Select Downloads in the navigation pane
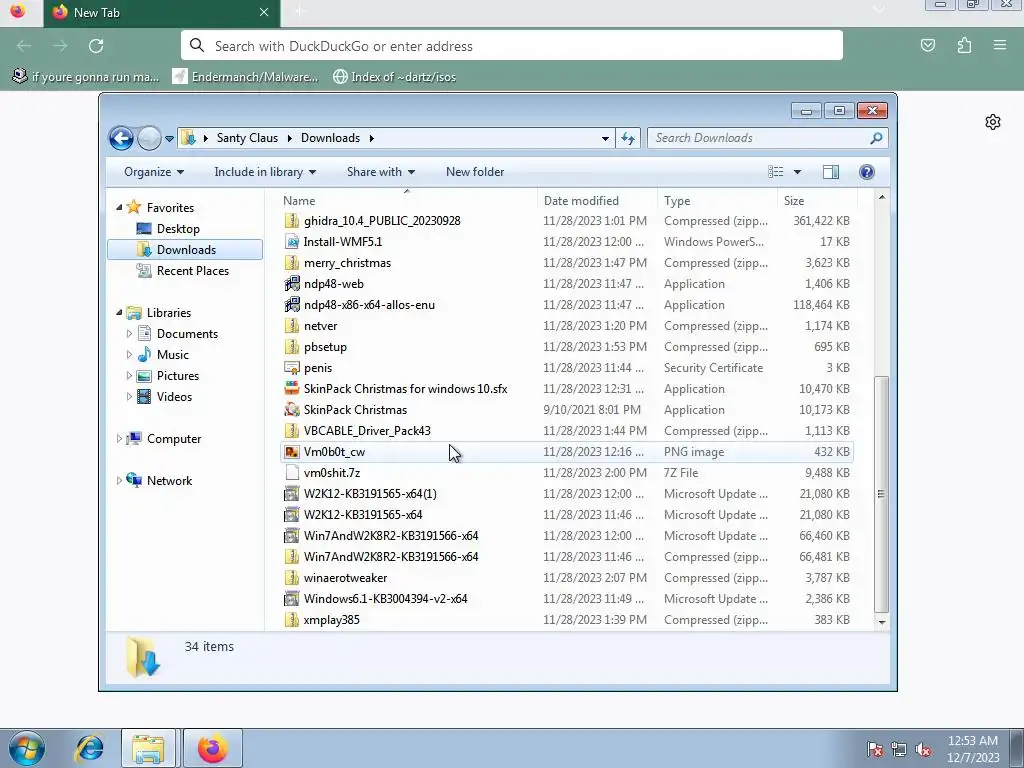Screen dimensions: 1024x768 [x=185, y=249]
